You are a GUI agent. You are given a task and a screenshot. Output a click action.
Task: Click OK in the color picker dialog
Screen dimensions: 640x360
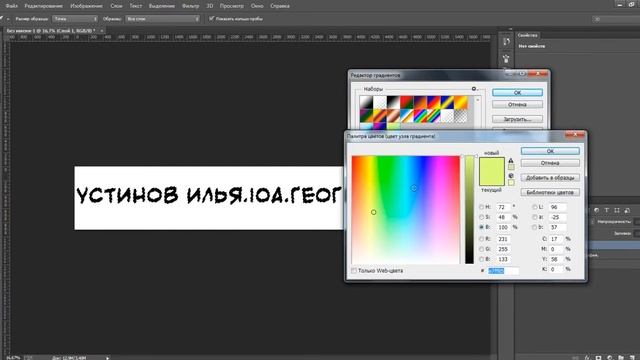point(550,151)
